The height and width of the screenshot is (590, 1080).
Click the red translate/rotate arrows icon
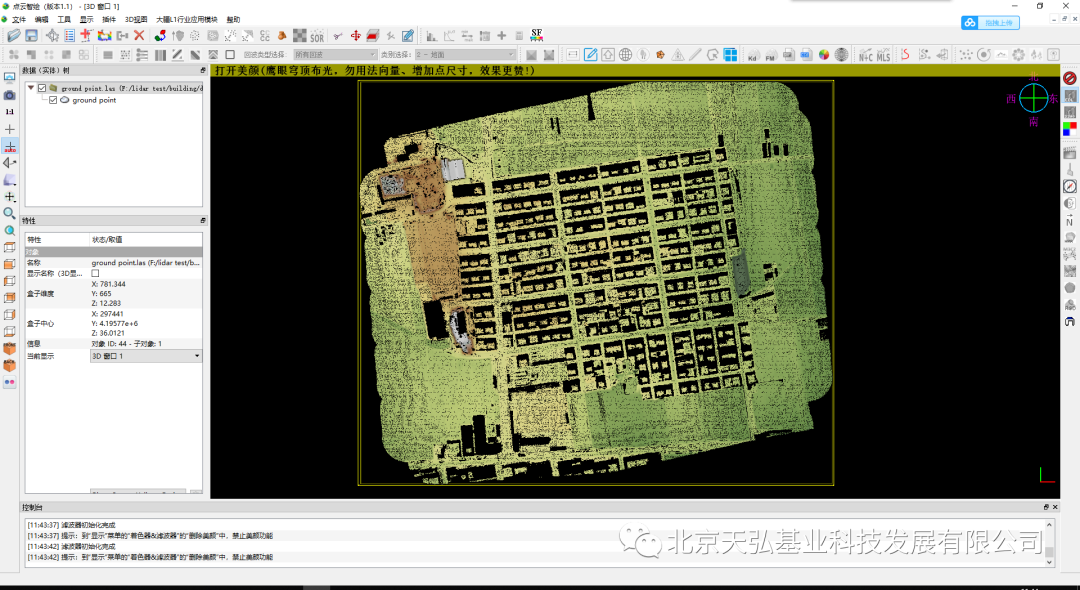coord(355,35)
